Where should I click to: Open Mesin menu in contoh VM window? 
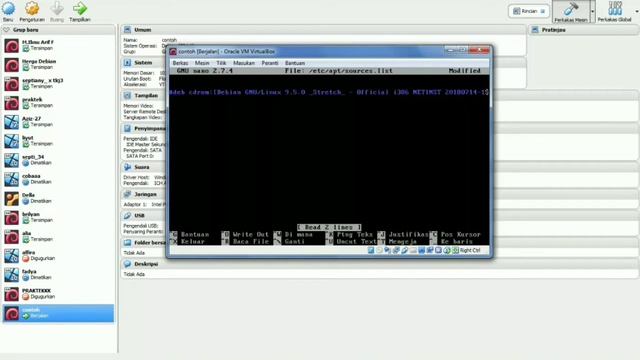pyautogui.click(x=202, y=63)
